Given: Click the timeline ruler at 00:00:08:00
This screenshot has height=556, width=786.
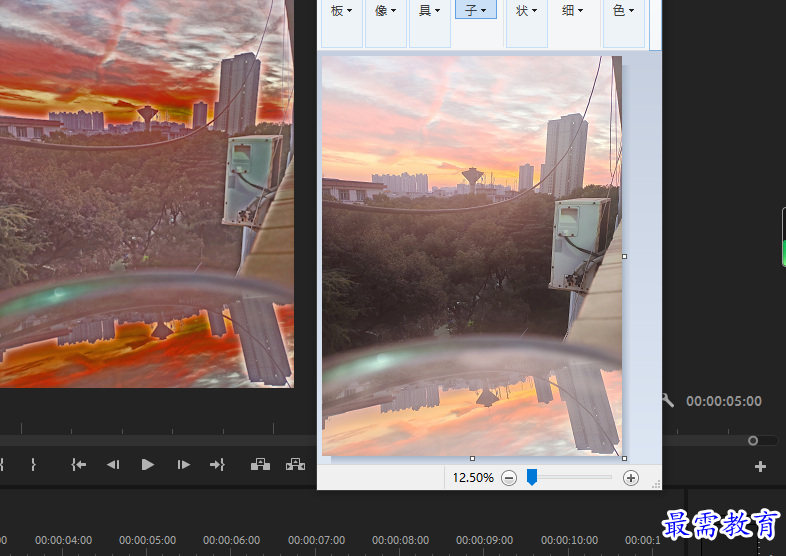Looking at the screenshot, I should [401, 540].
